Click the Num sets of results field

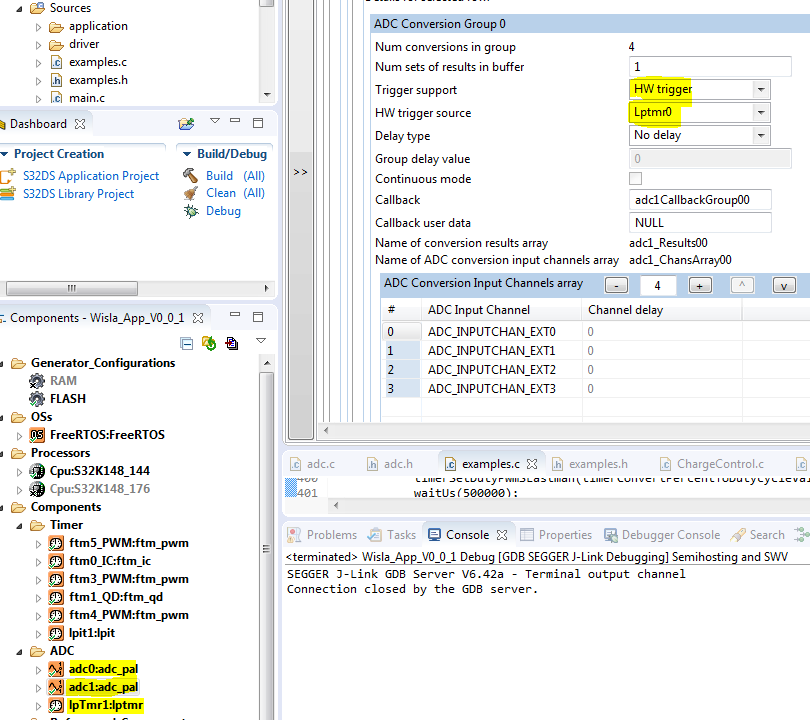[x=710, y=67]
